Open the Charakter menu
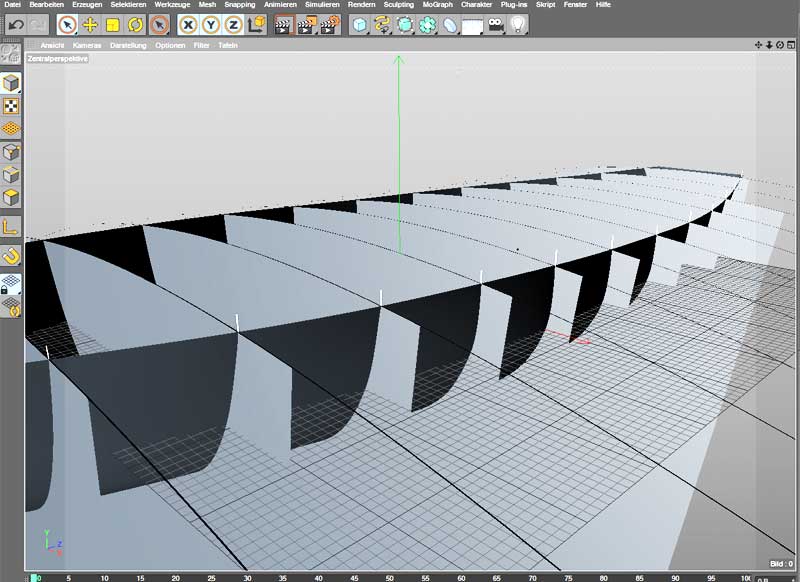800x582 pixels. point(476,5)
